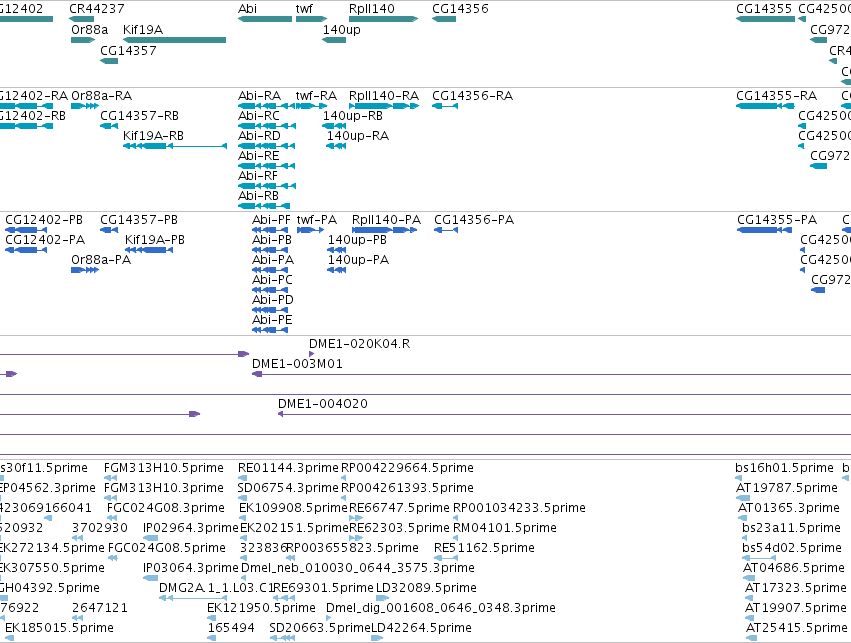Screen dimensions: 851x643
Task: Select the RE01144.3prime EST
Action: pyautogui.click(x=242, y=478)
